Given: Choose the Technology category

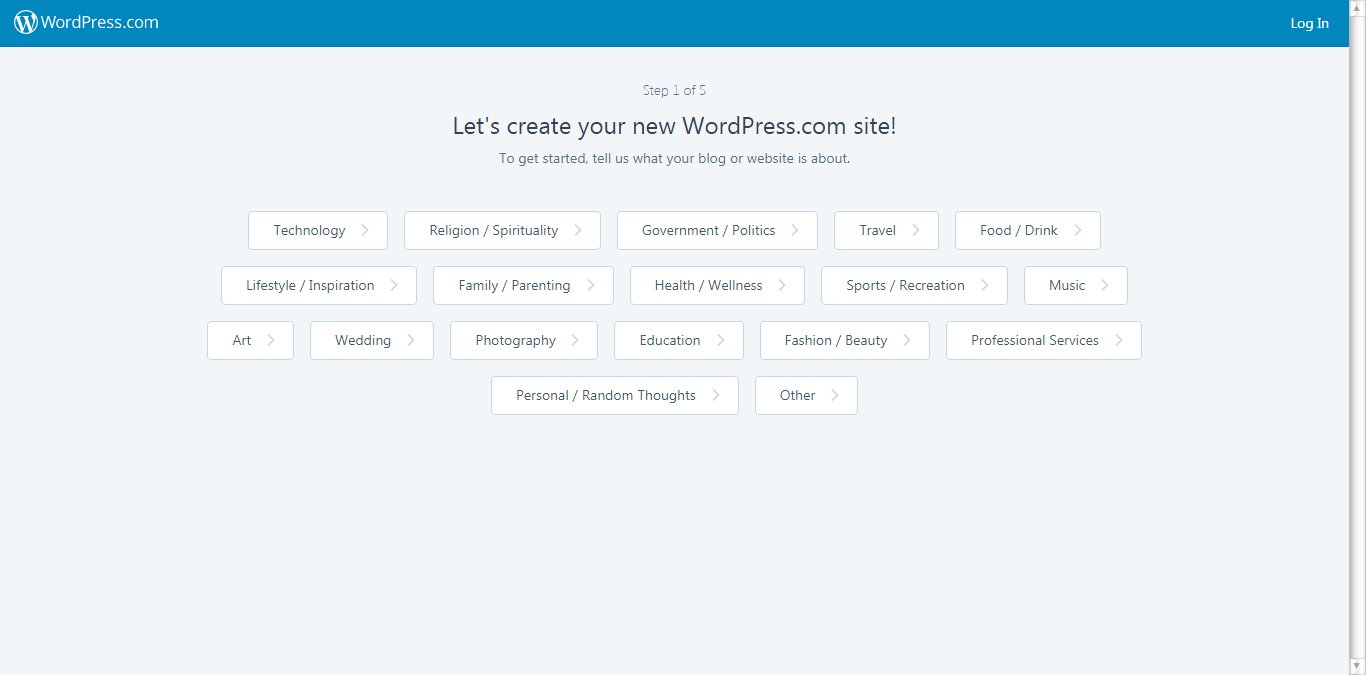Looking at the screenshot, I should click(318, 230).
